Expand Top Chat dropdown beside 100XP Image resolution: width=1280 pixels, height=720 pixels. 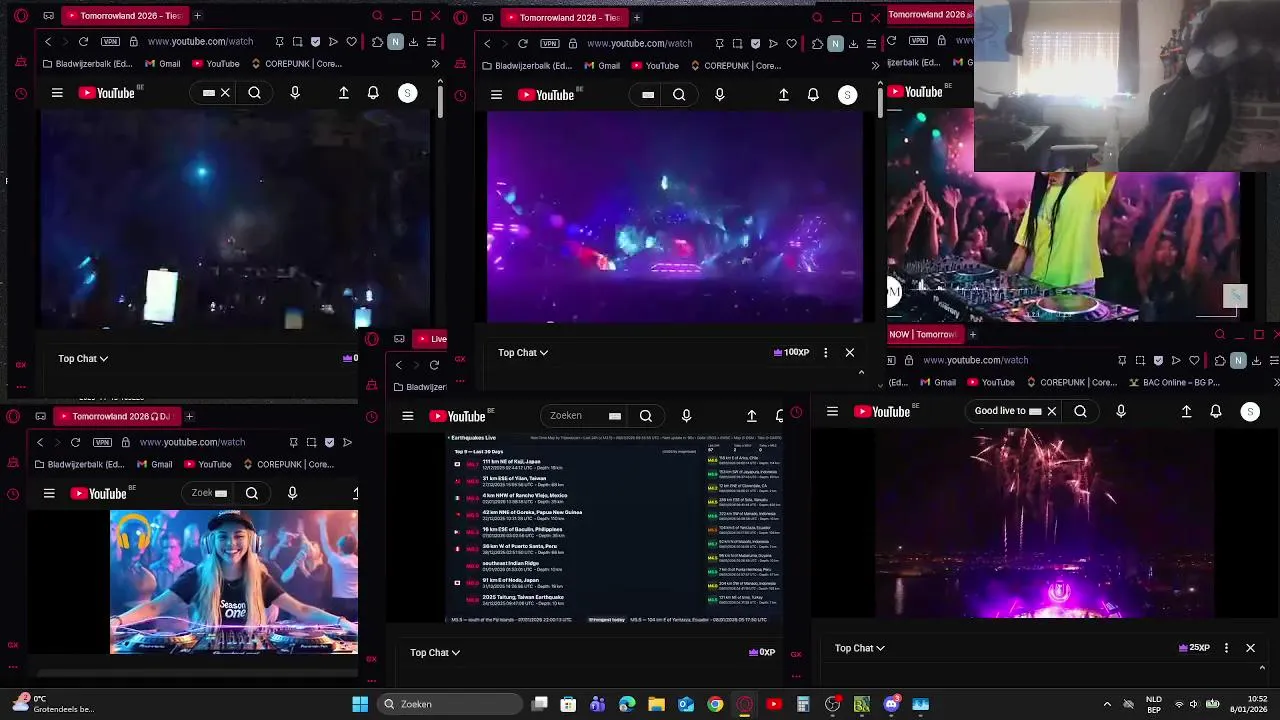(x=523, y=352)
